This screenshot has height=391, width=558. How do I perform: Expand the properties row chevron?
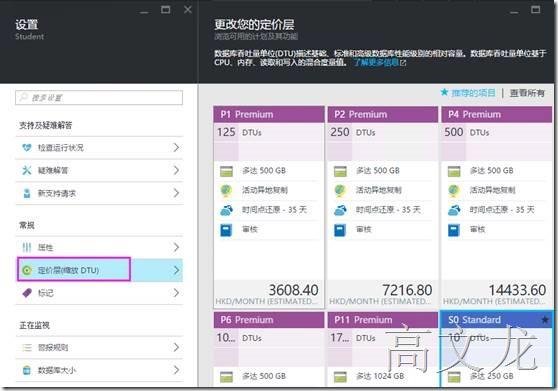[x=176, y=247]
